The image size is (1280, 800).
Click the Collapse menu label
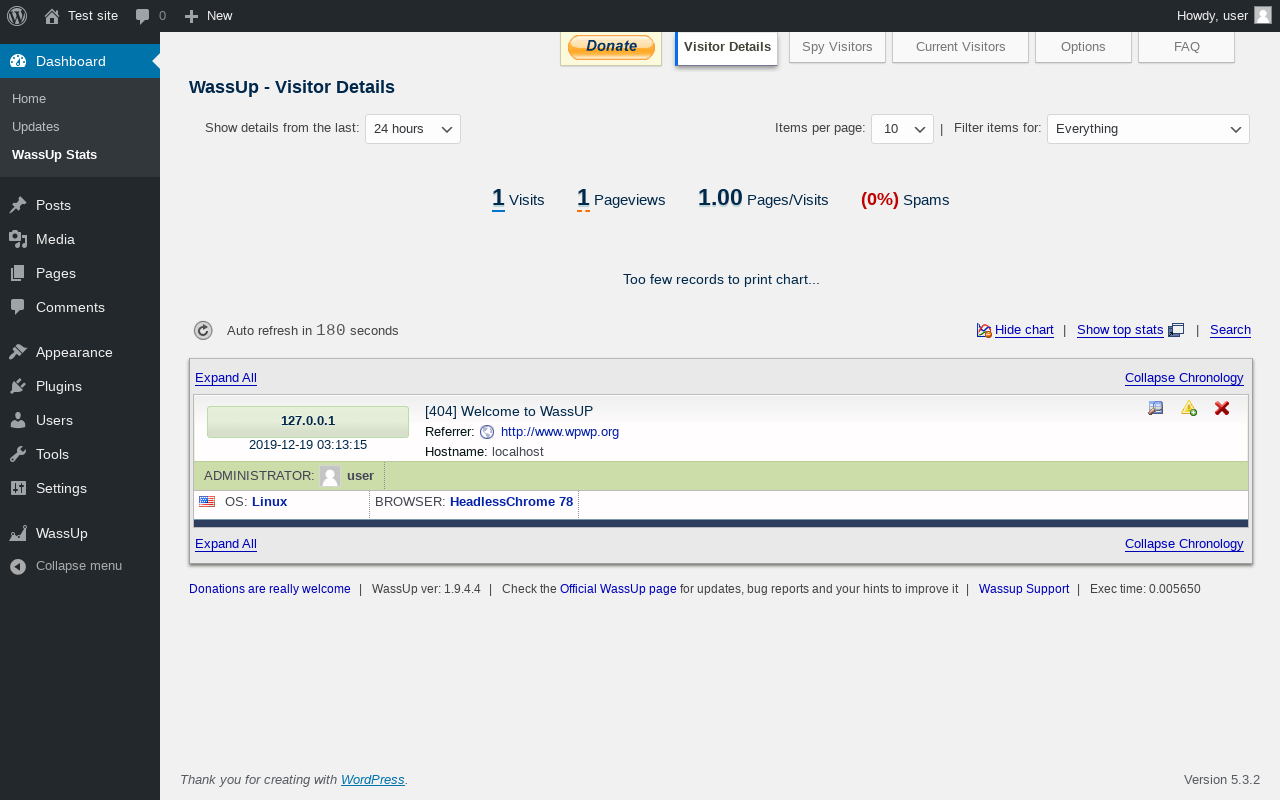(79, 566)
